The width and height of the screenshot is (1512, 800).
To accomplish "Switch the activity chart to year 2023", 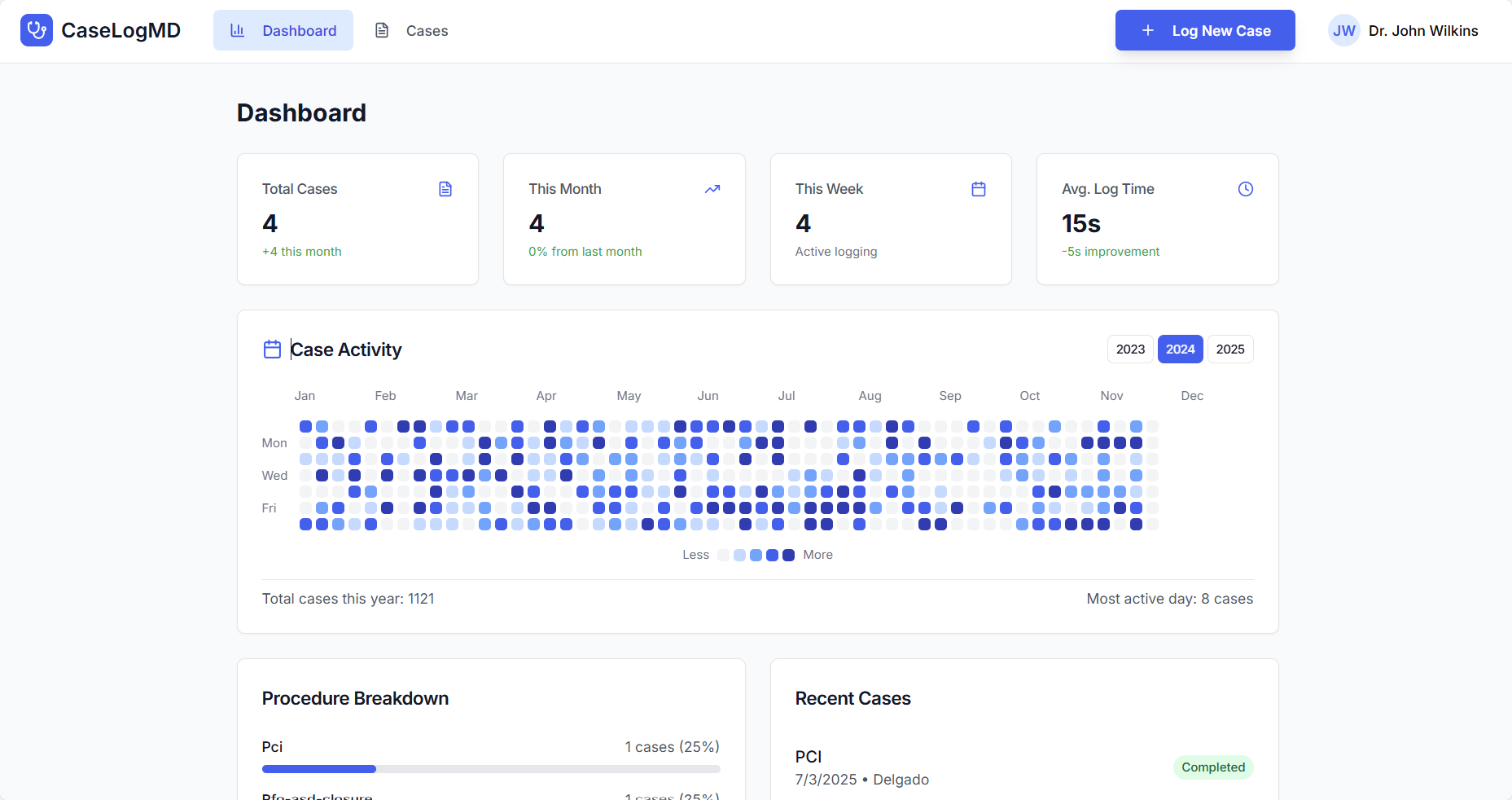I will click(x=1129, y=349).
